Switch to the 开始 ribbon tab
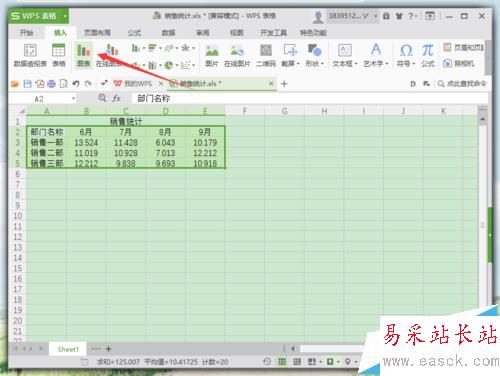500x376 pixels. point(26,33)
